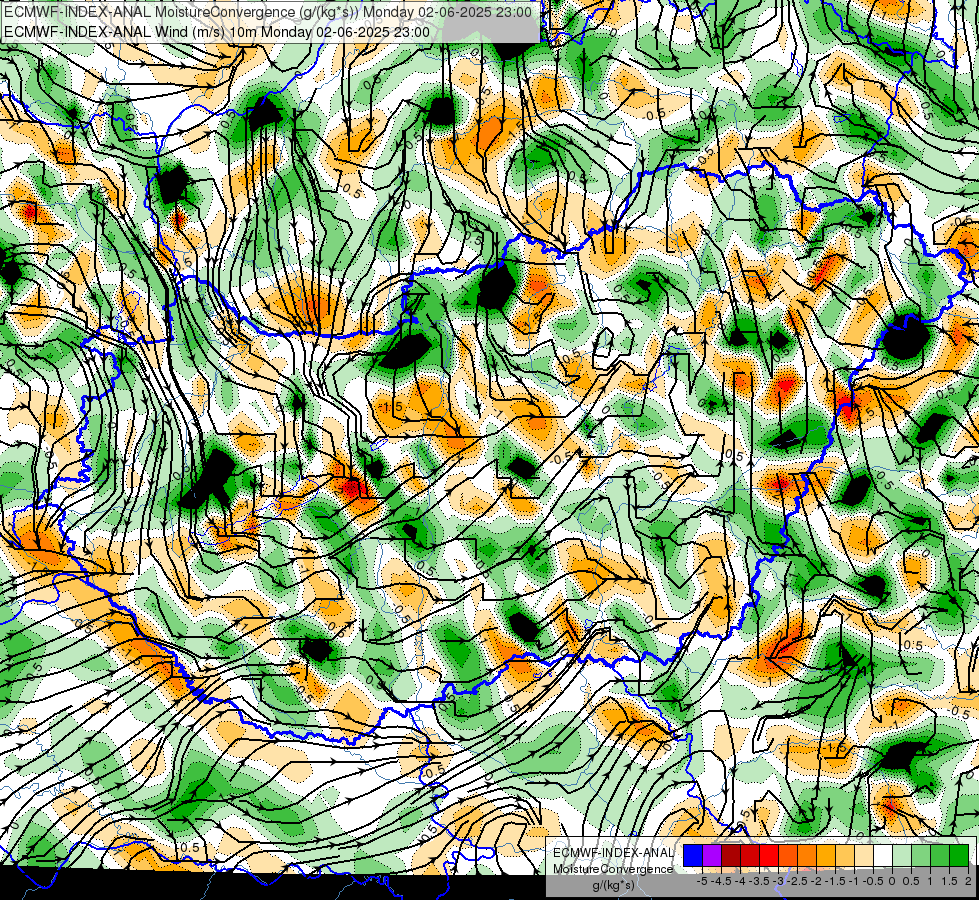979x900 pixels.
Task: Click the 'Wind (m/s) 10m' title line
Action: click(217, 32)
